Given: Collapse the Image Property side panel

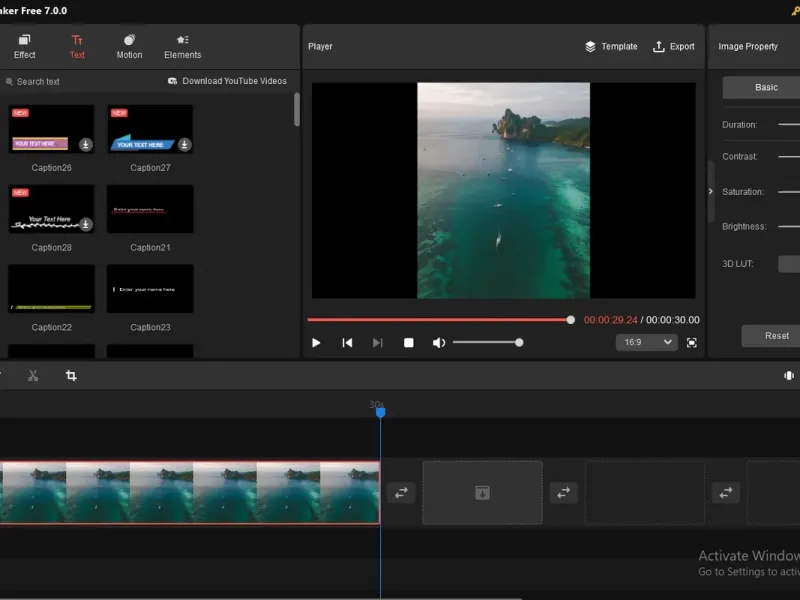Looking at the screenshot, I should [711, 191].
